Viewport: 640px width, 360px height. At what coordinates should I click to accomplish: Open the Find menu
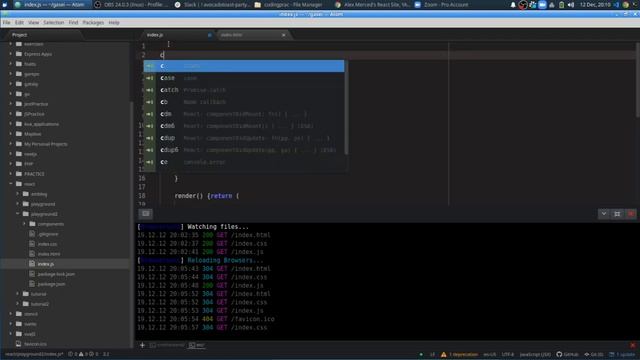coord(73,22)
